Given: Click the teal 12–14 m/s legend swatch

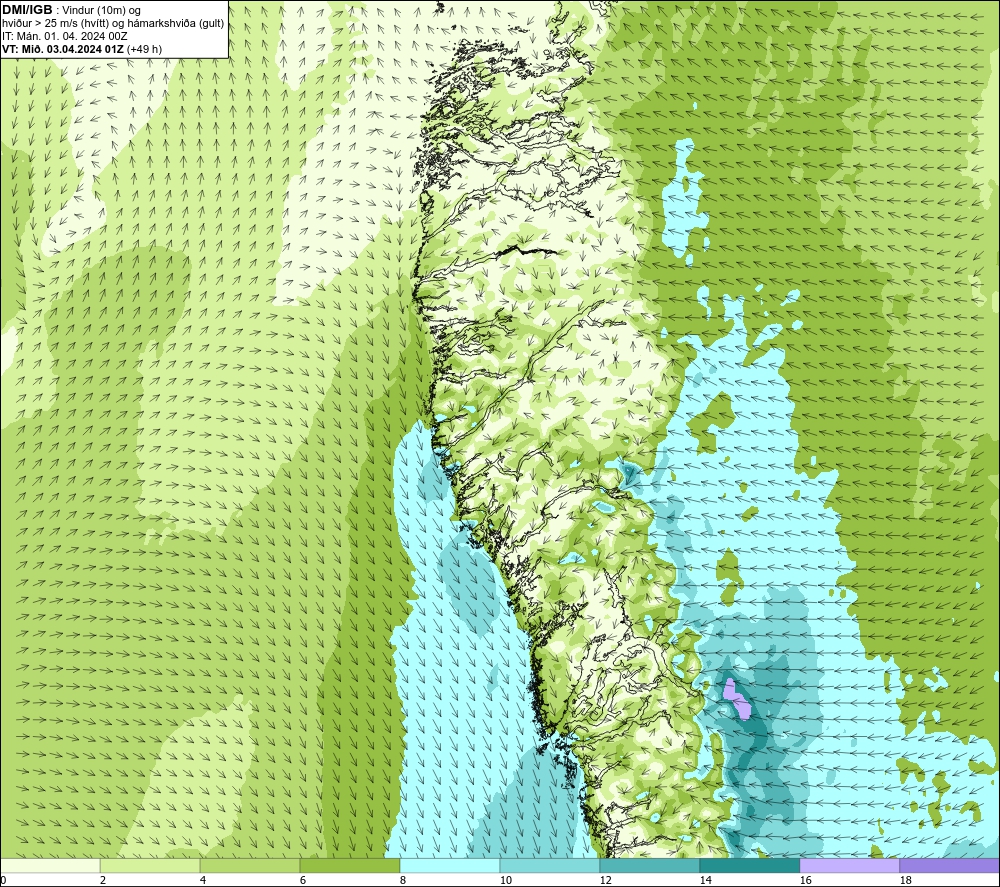Looking at the screenshot, I should click(x=650, y=865).
